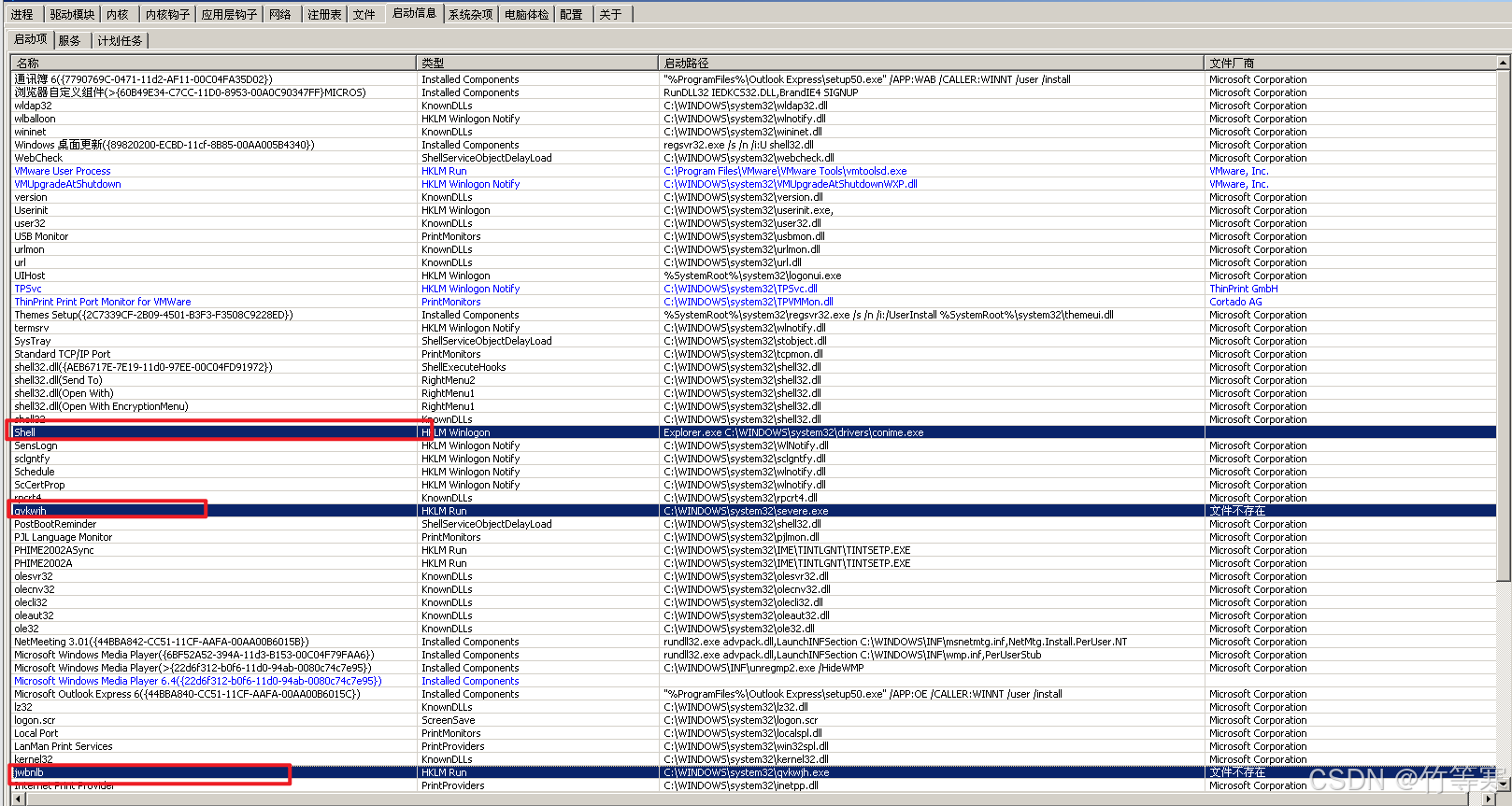This screenshot has width=1512, height=806.
Task: Sort list by 名称 column header
Action: (x=213, y=63)
